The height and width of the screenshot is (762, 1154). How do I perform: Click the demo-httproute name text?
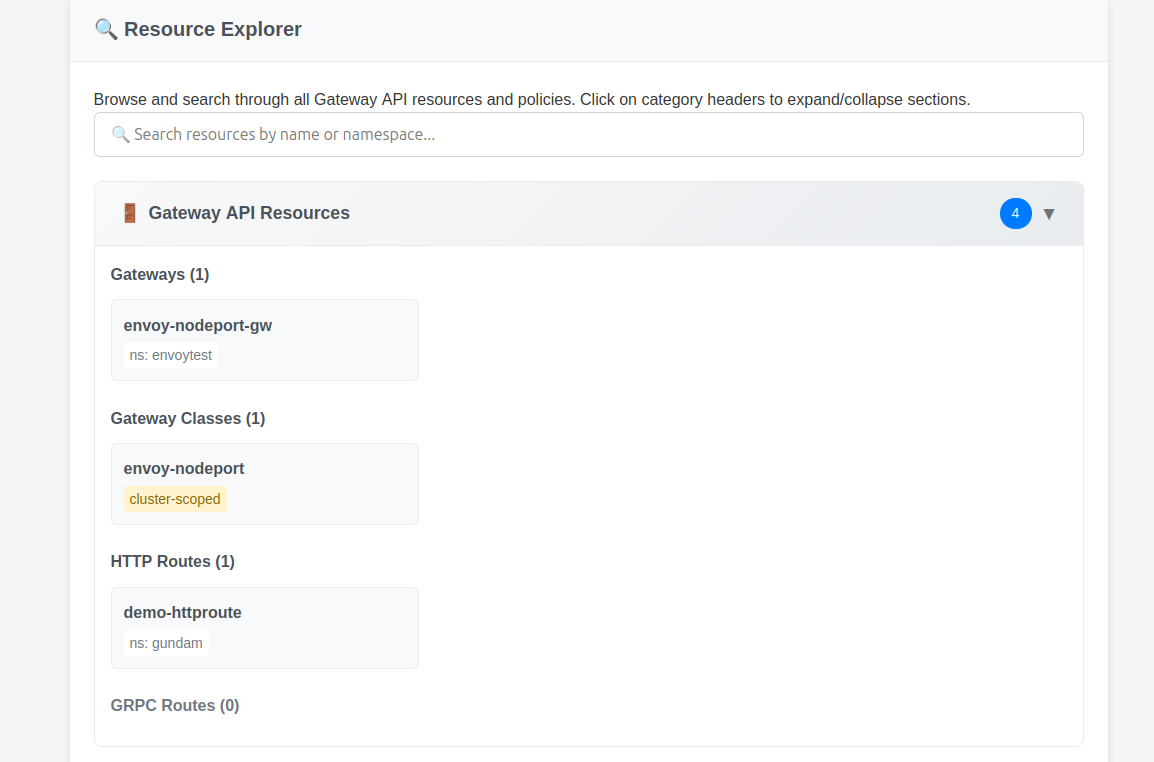(x=183, y=612)
